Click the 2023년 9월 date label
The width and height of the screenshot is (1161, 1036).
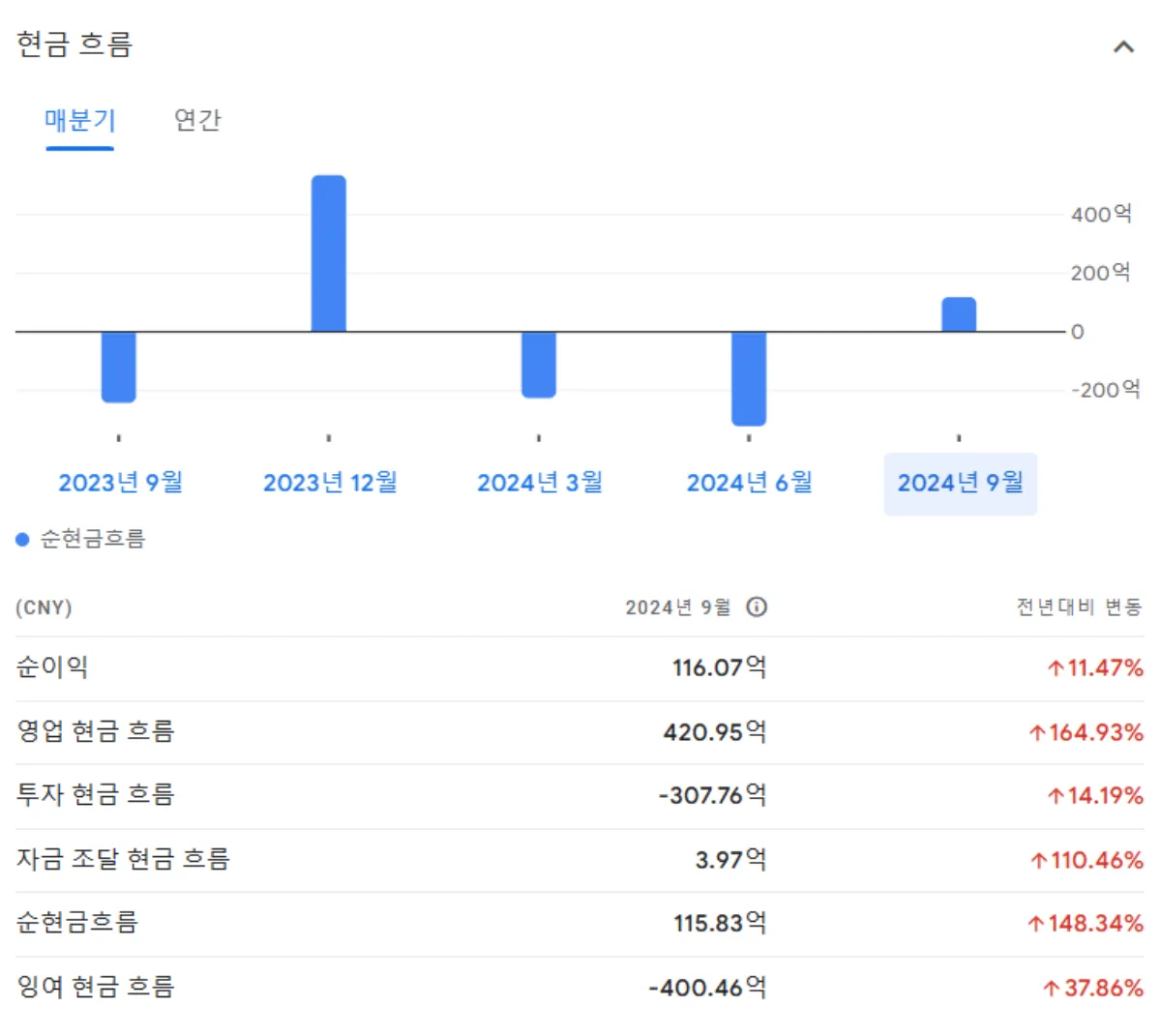(x=120, y=482)
